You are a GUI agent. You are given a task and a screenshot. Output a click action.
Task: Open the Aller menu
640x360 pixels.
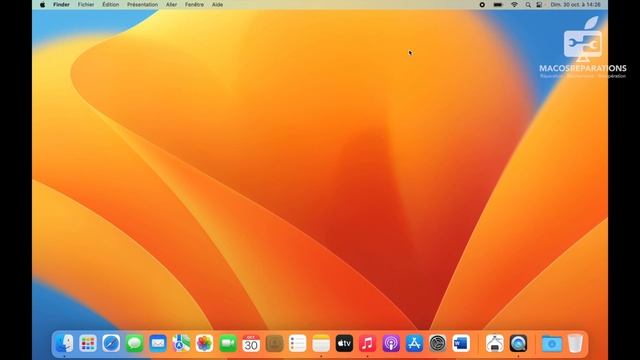[x=171, y=4]
